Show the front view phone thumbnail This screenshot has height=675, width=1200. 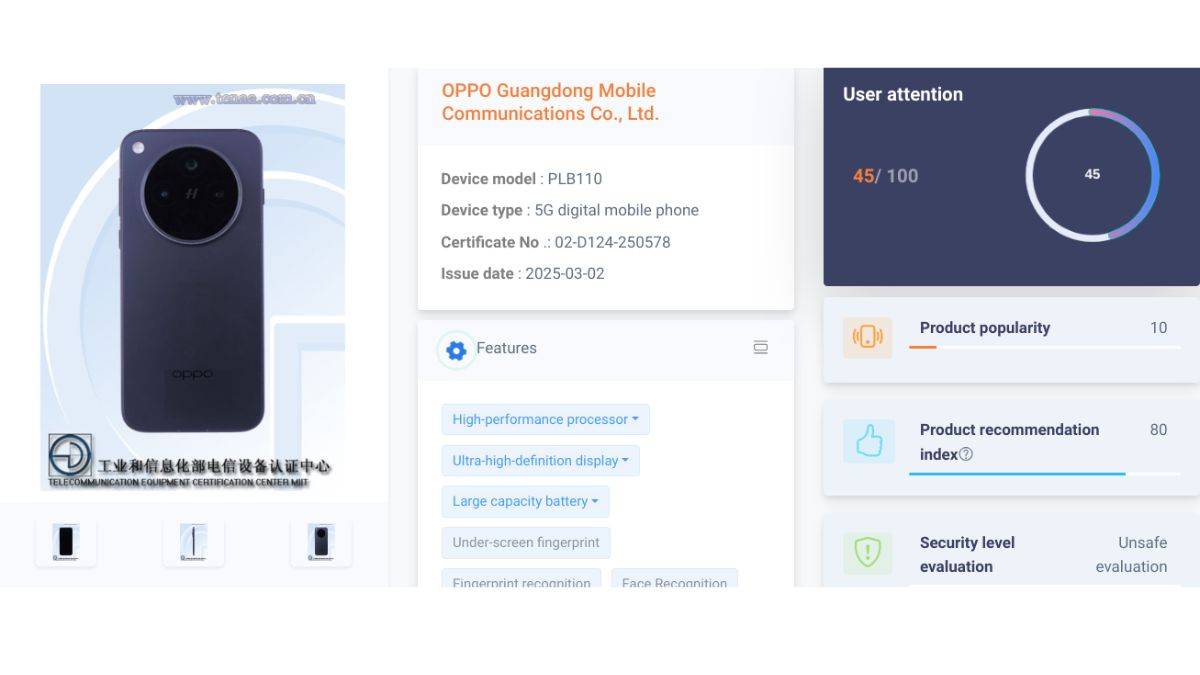(x=66, y=542)
